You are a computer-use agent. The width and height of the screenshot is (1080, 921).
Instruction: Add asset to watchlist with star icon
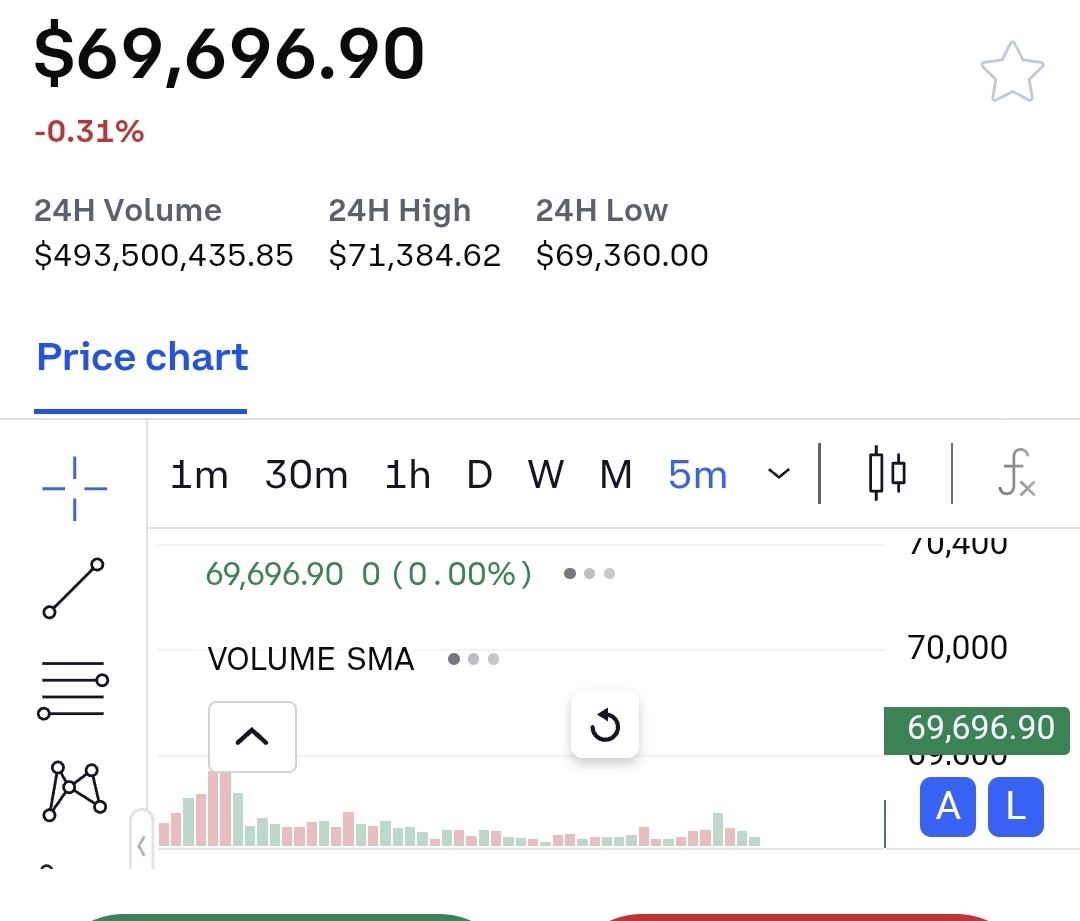1012,72
